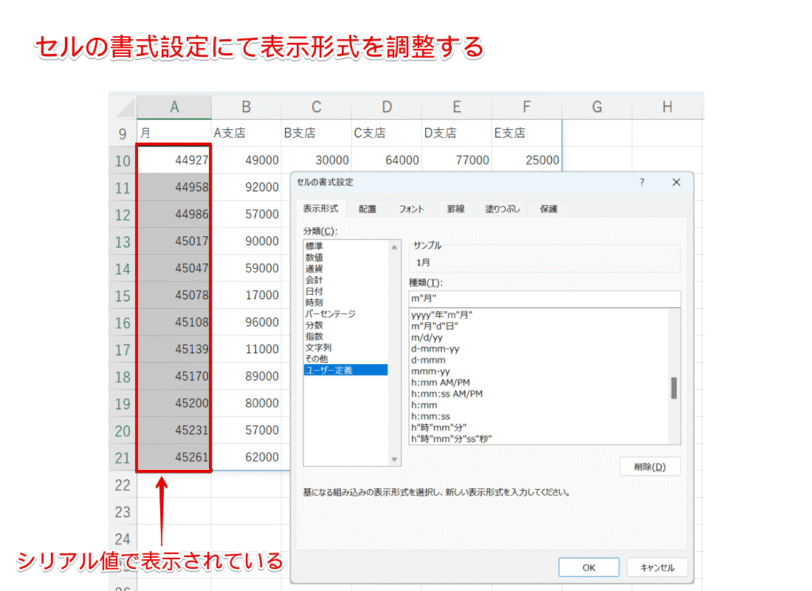Screen dimensions: 812x591
Task: Choose the plain h:mm format
Action: (x=539, y=405)
